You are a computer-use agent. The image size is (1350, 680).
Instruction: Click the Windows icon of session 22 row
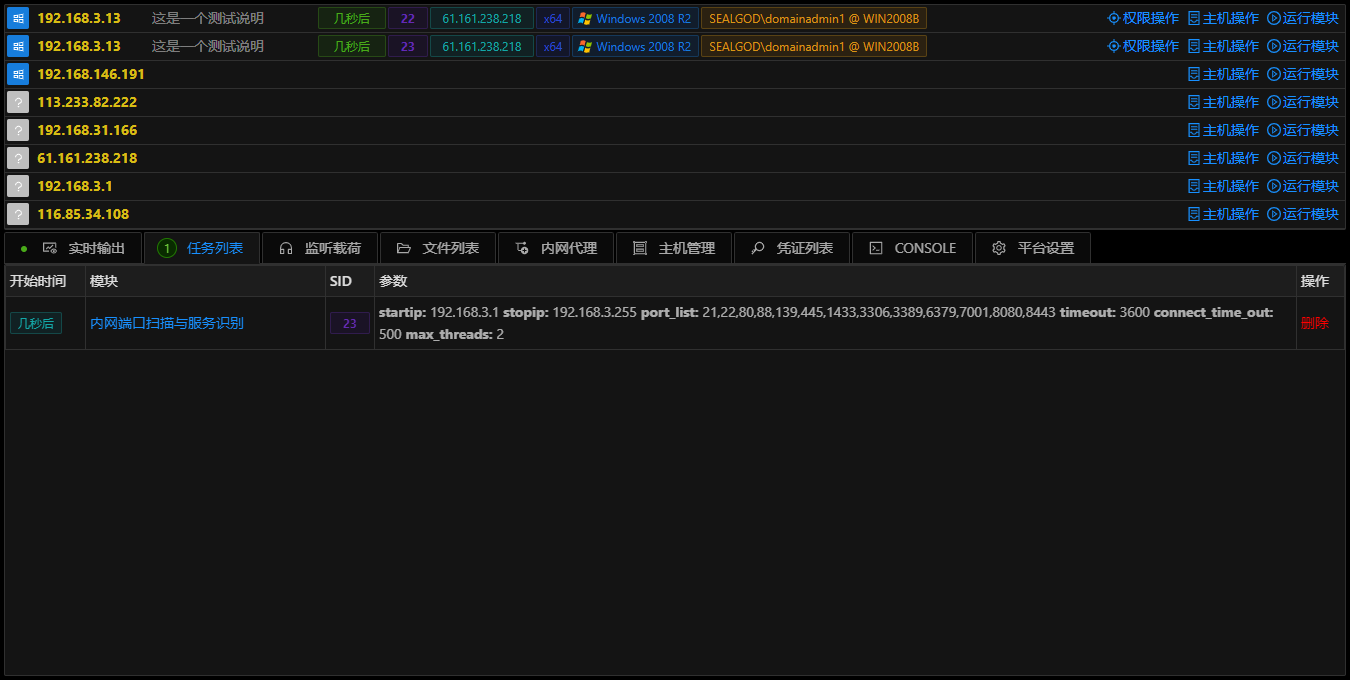[x=18, y=18]
